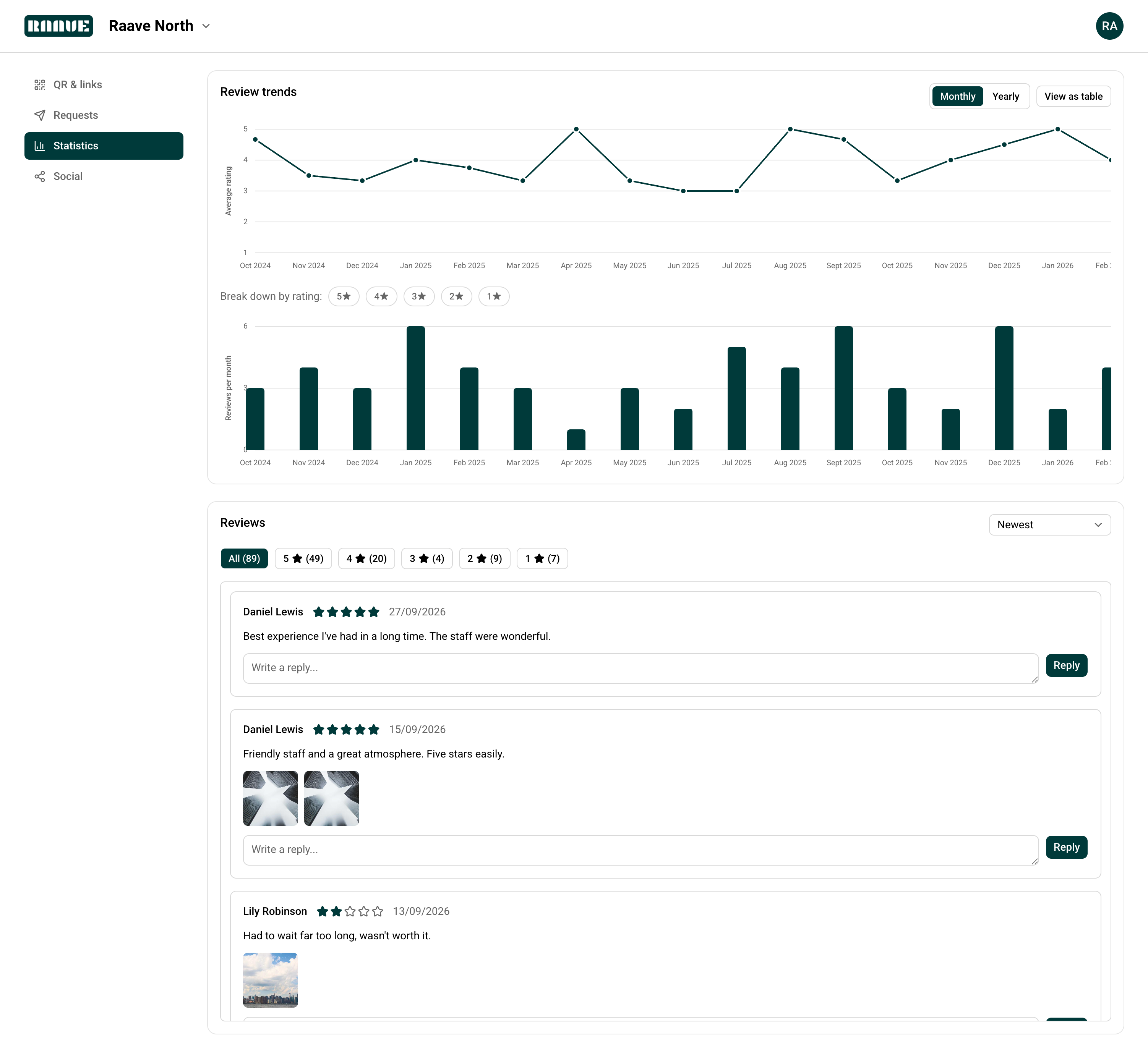Click the Social share icon

pos(40,176)
